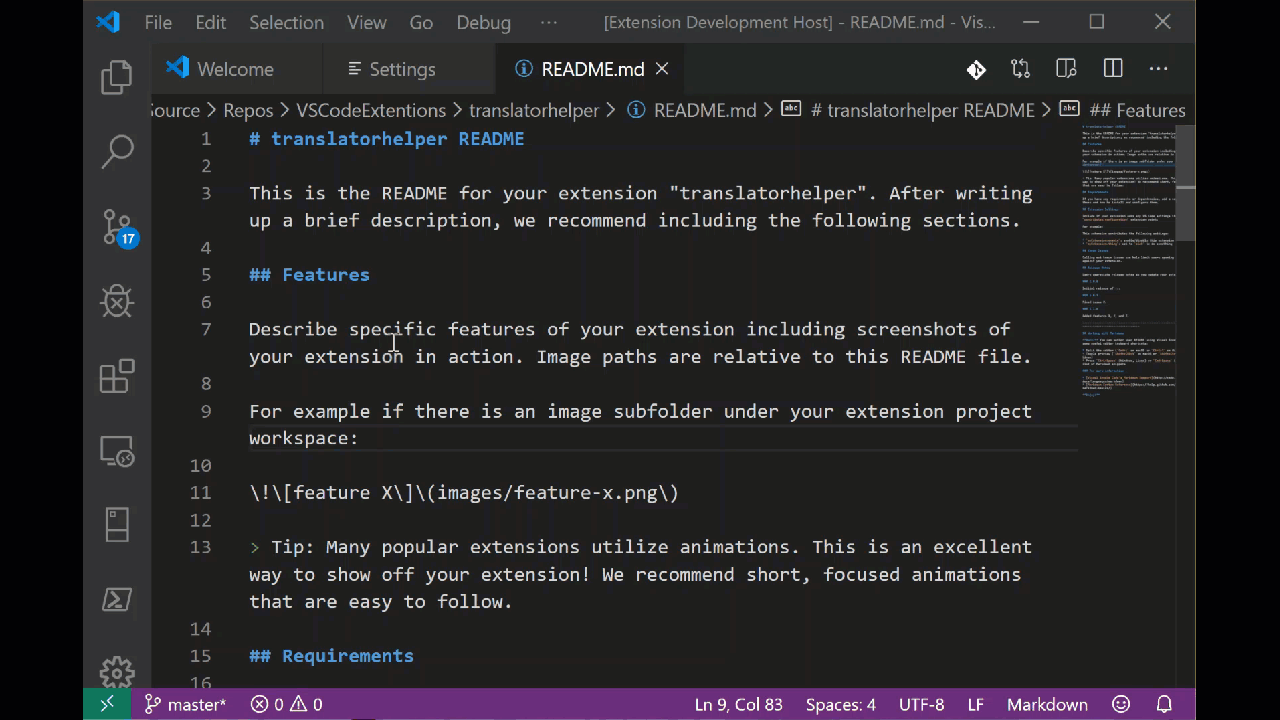
Task: Click '# translatorhelper README' heading on line 1
Action: (386, 139)
